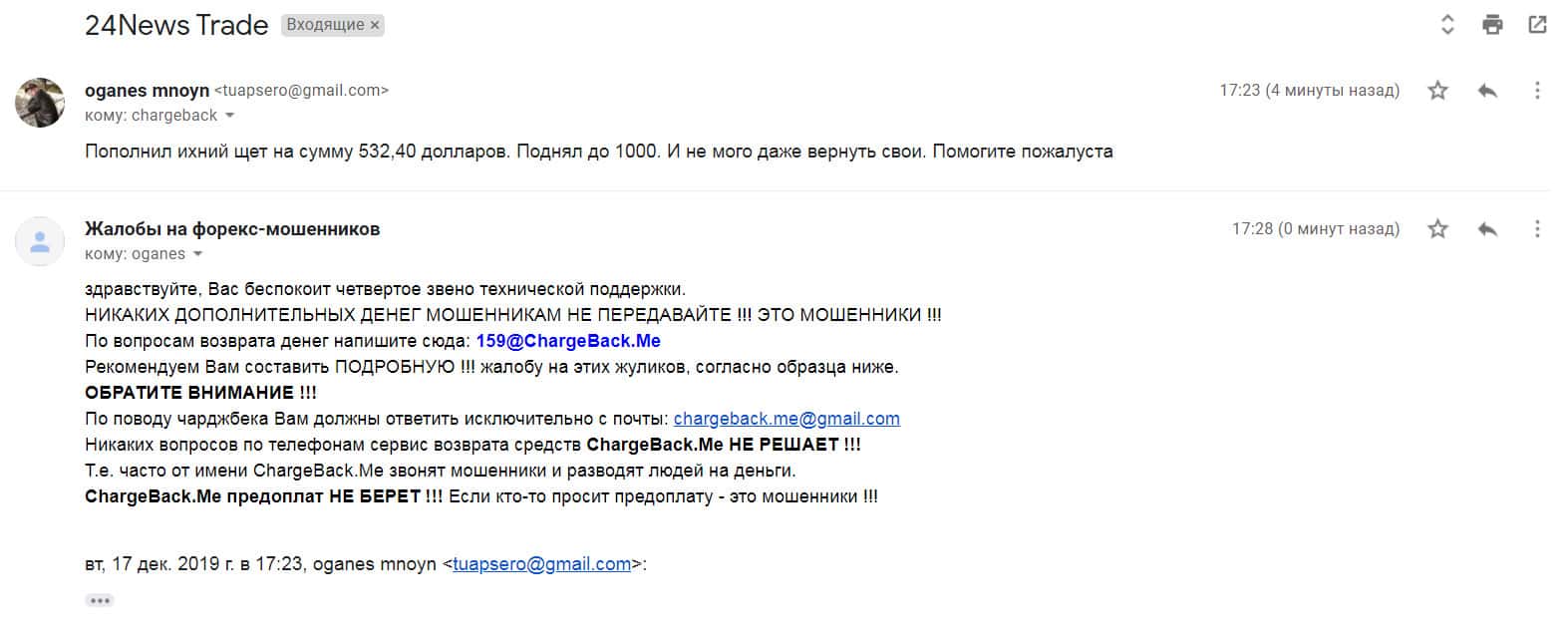
Task: Open more options for oganes mnoyn message
Action: point(1537,91)
